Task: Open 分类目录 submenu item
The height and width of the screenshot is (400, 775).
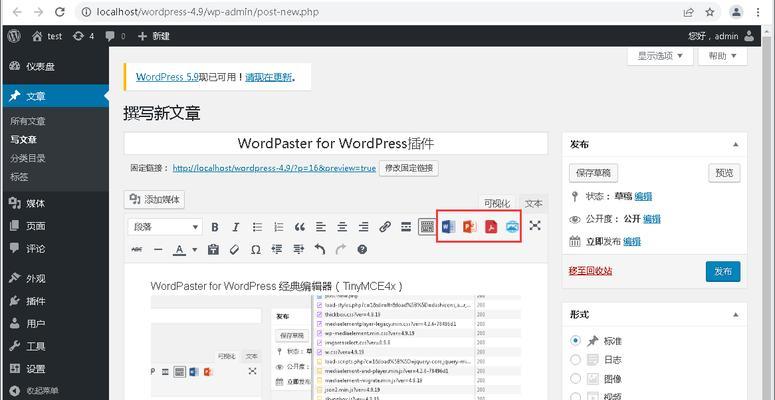Action: click(x=28, y=158)
